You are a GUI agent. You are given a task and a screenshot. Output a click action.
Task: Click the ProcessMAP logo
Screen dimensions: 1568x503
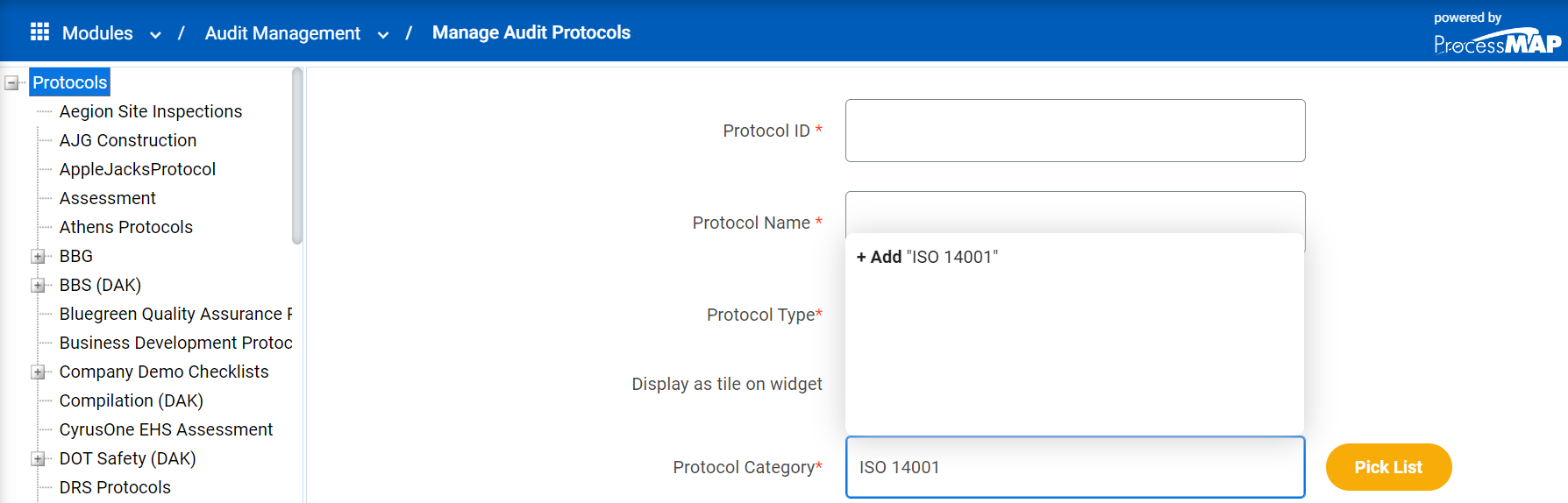tap(1497, 43)
